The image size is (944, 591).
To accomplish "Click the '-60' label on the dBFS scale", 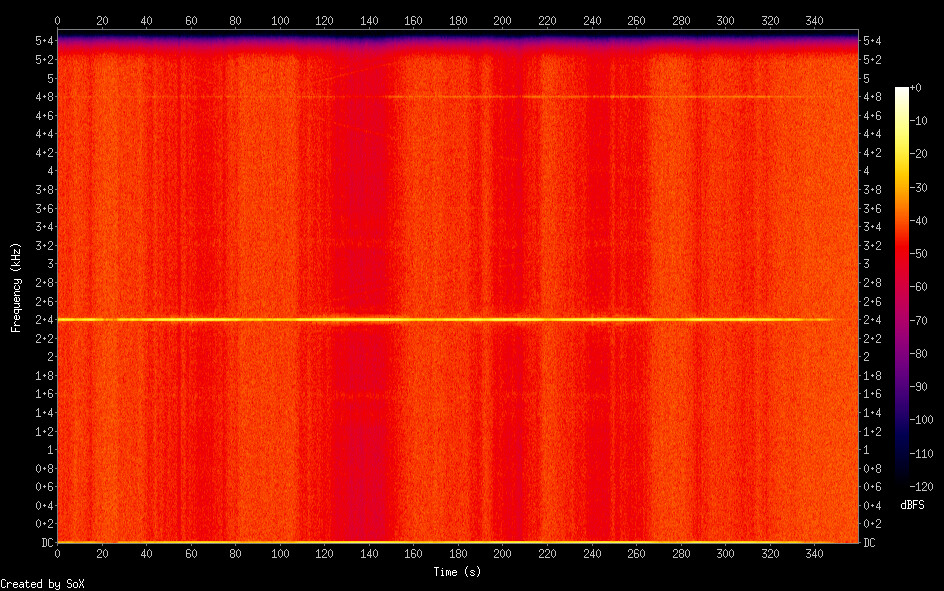I will point(922,287).
